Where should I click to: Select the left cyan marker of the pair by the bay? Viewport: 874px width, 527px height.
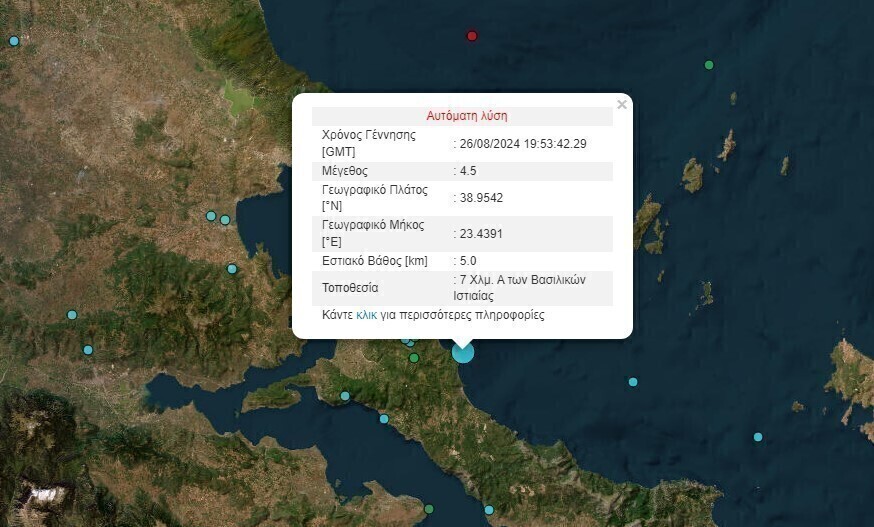211,216
